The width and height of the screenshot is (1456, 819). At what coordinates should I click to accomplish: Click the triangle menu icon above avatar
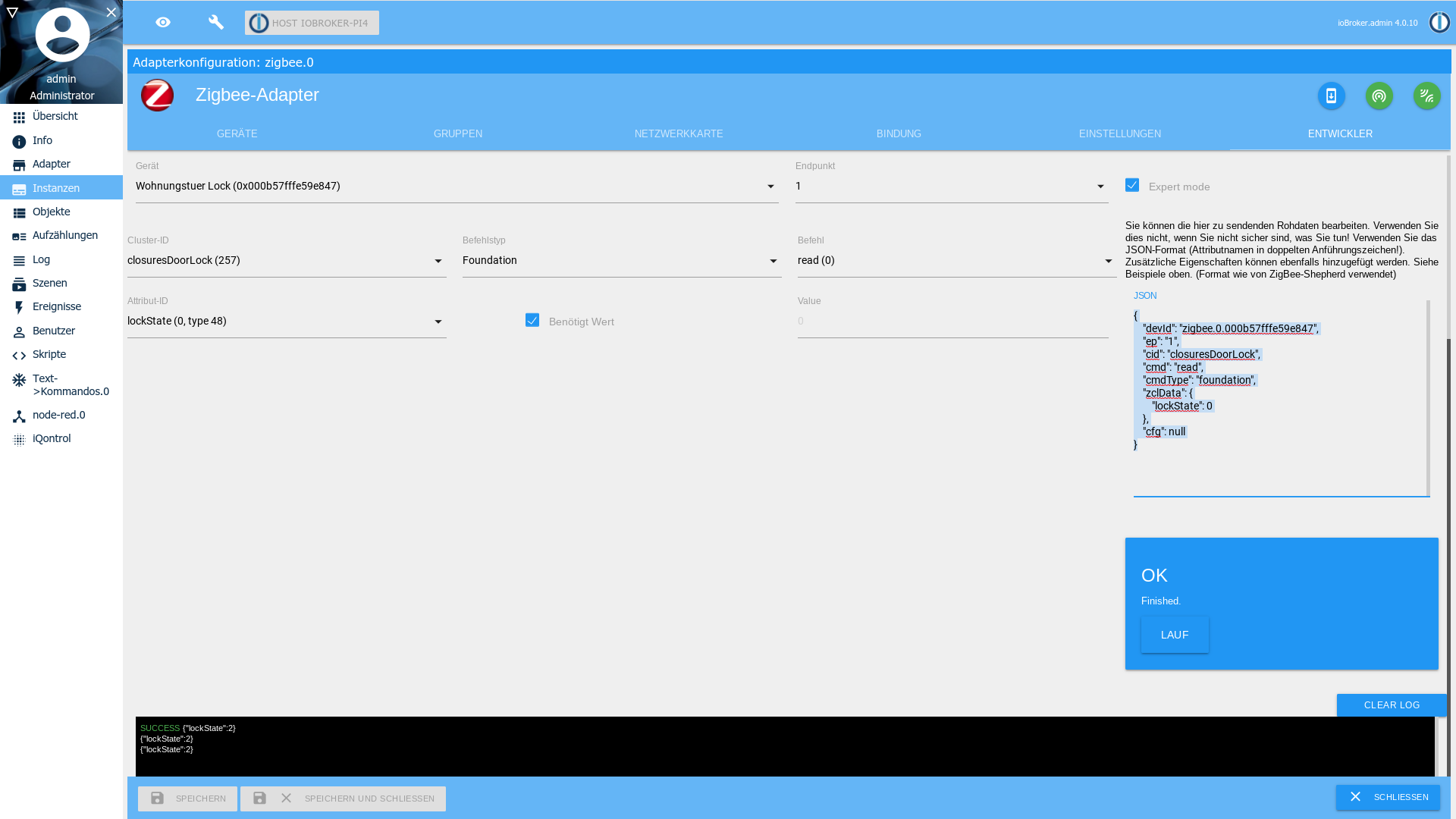click(x=12, y=12)
